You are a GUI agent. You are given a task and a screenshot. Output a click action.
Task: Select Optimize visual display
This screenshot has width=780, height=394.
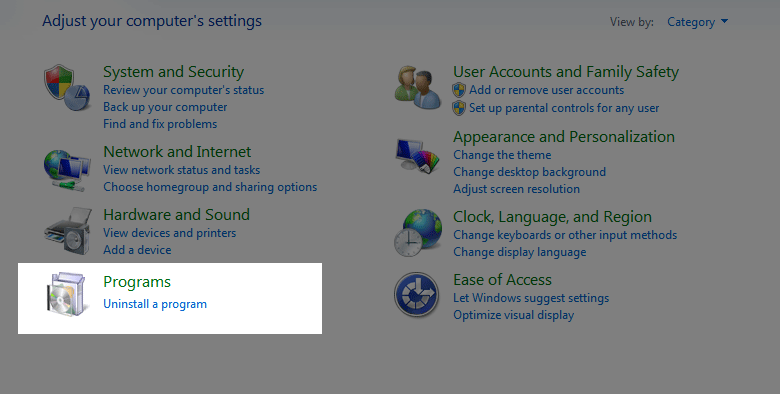click(x=513, y=315)
